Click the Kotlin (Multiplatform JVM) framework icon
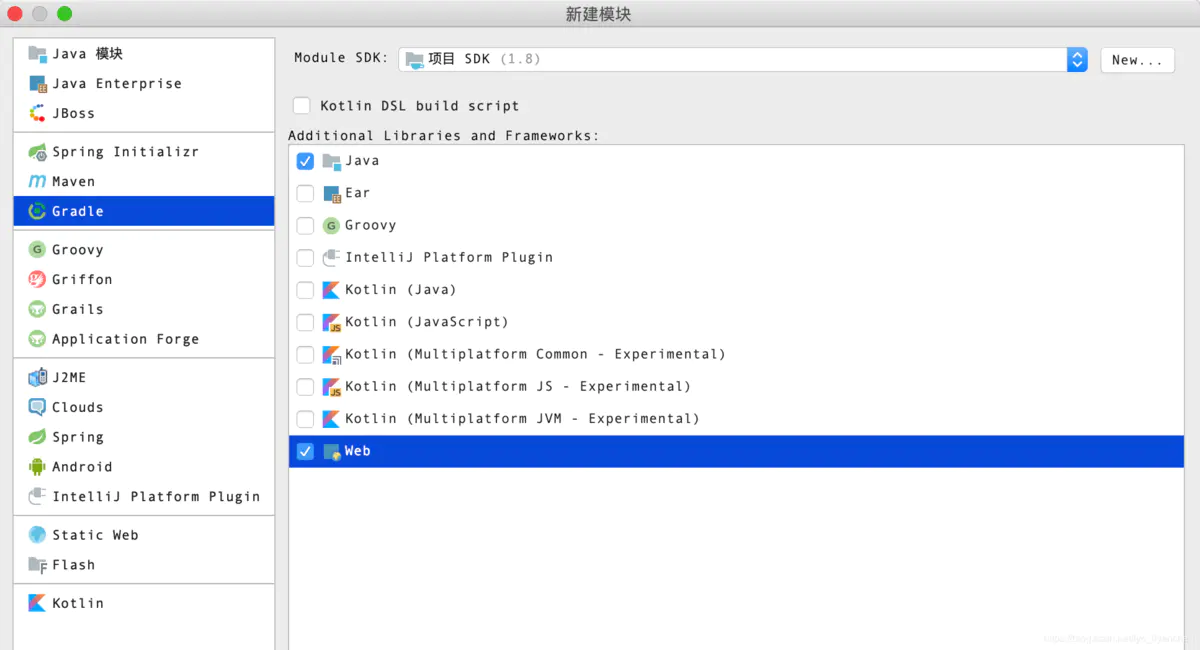The width and height of the screenshot is (1200, 650). [x=332, y=419]
